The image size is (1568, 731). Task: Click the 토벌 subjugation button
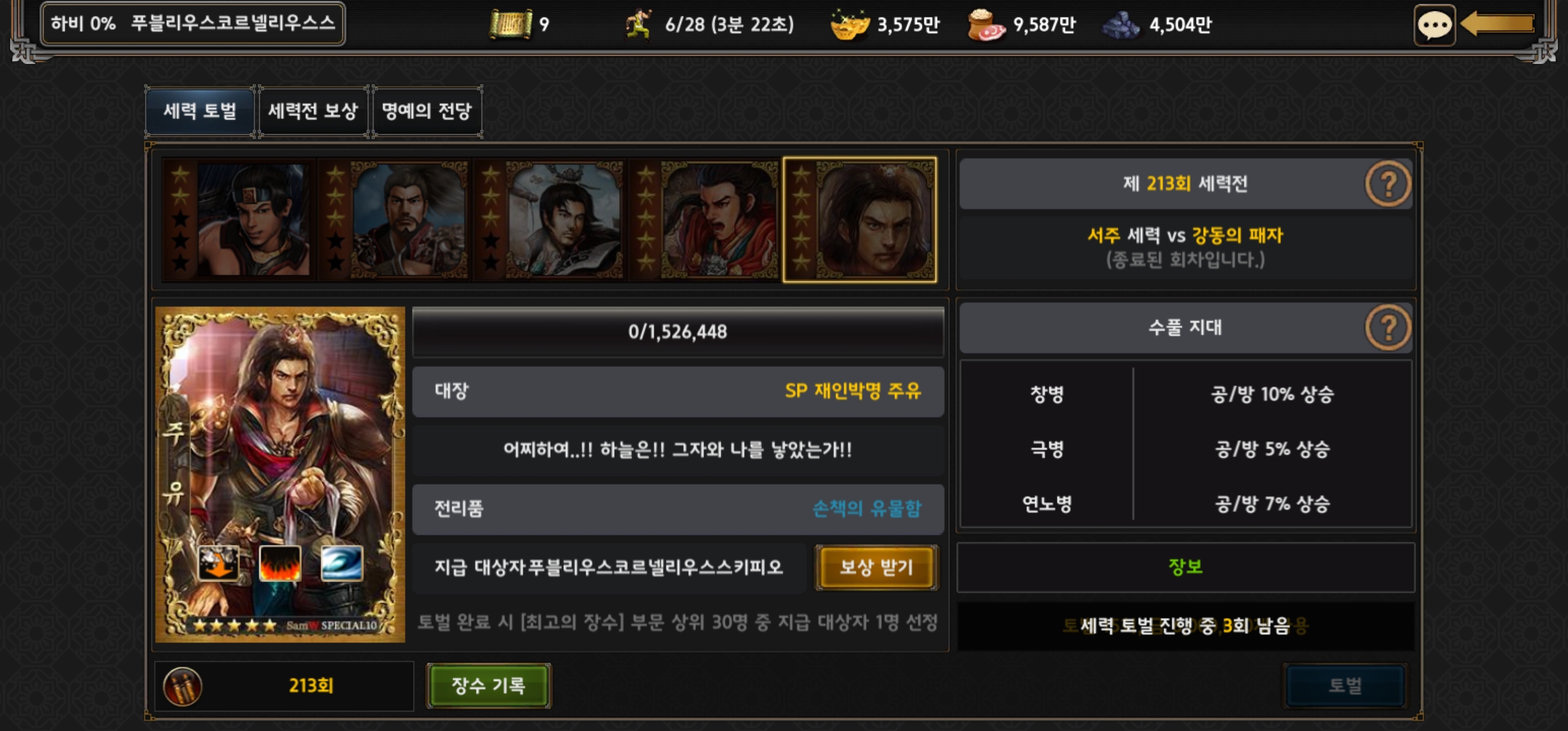pyautogui.click(x=1345, y=686)
